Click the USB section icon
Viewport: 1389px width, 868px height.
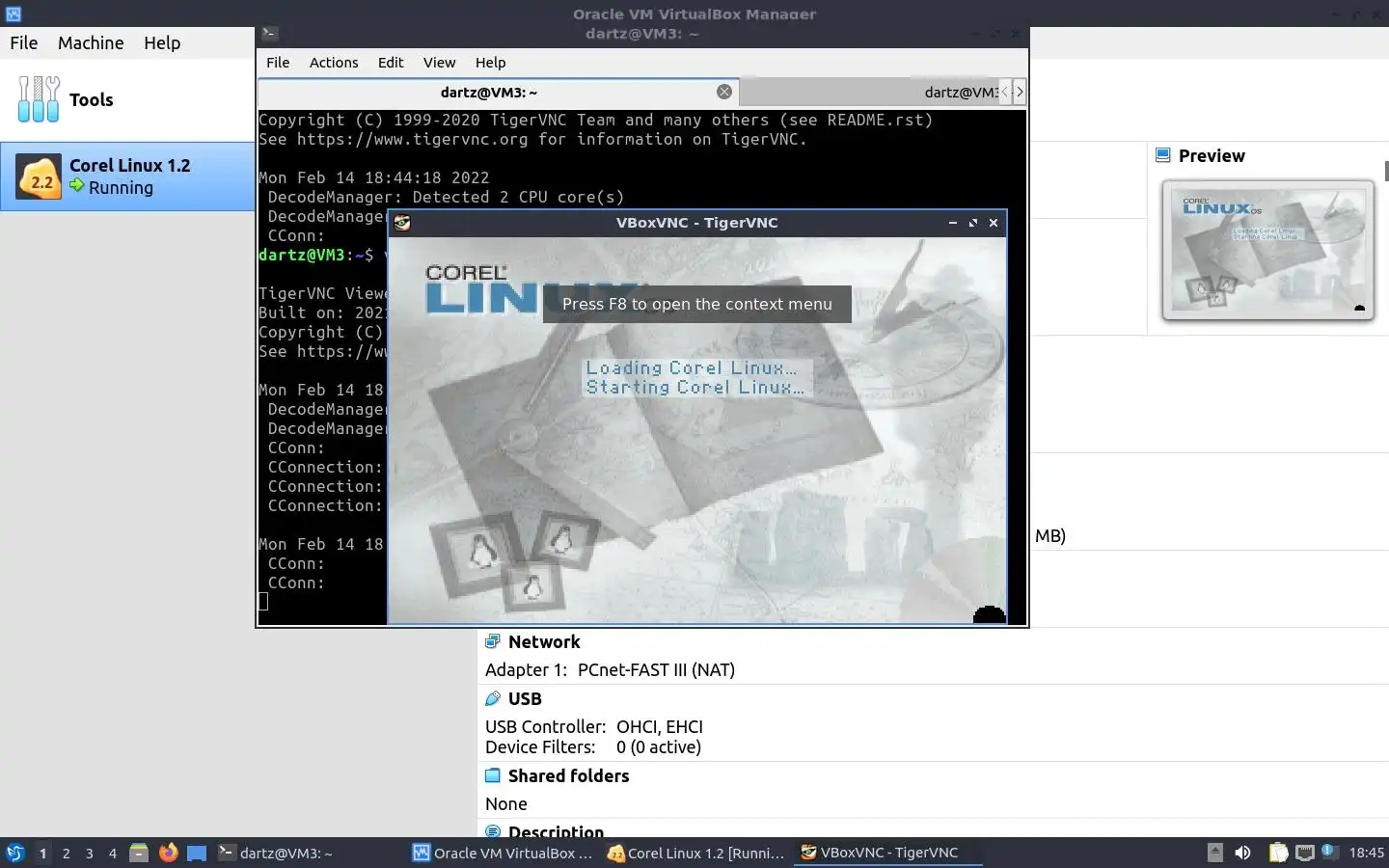coord(493,698)
